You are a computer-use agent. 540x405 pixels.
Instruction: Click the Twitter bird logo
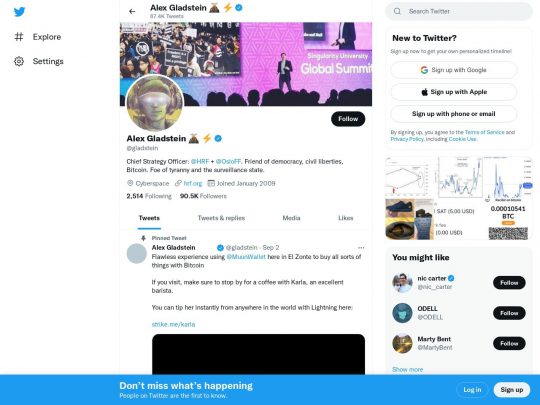[19, 12]
